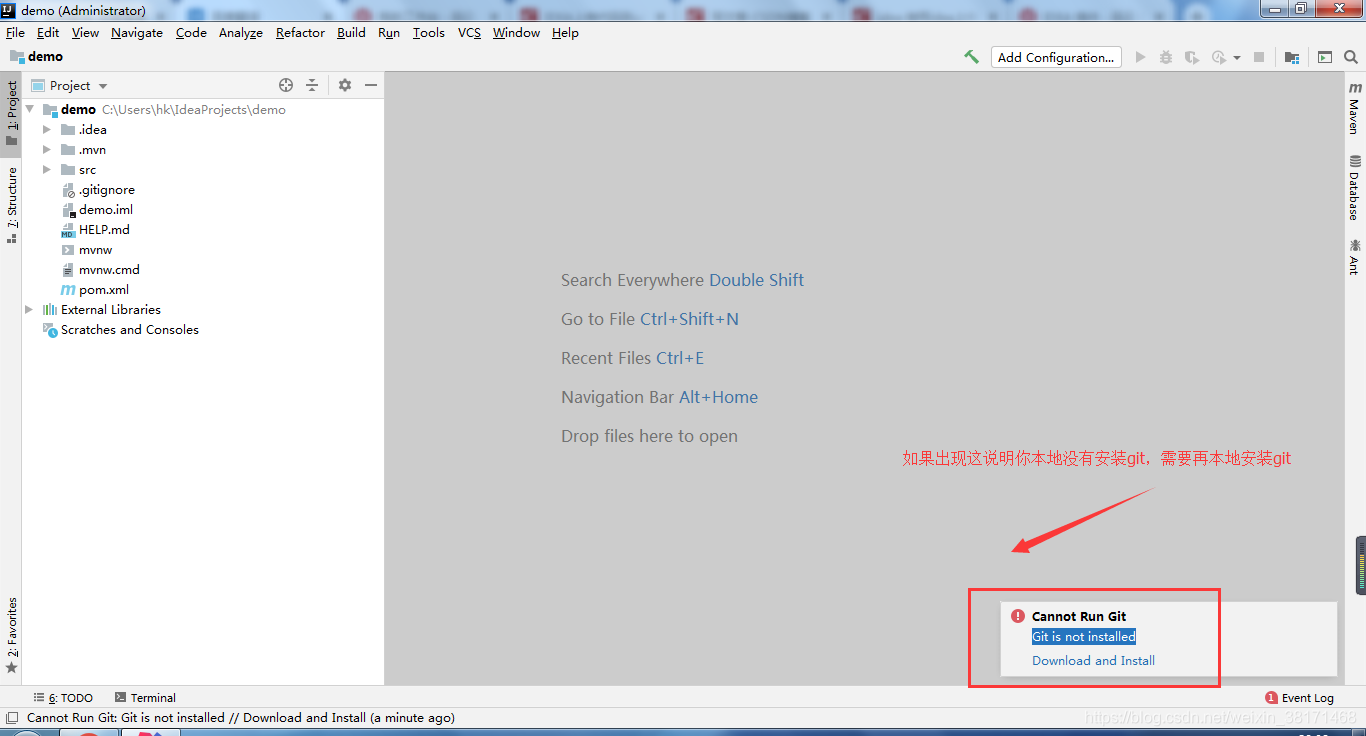Image resolution: width=1366 pixels, height=736 pixels.
Task: Click the Stop square icon in toolbar
Action: click(1259, 57)
